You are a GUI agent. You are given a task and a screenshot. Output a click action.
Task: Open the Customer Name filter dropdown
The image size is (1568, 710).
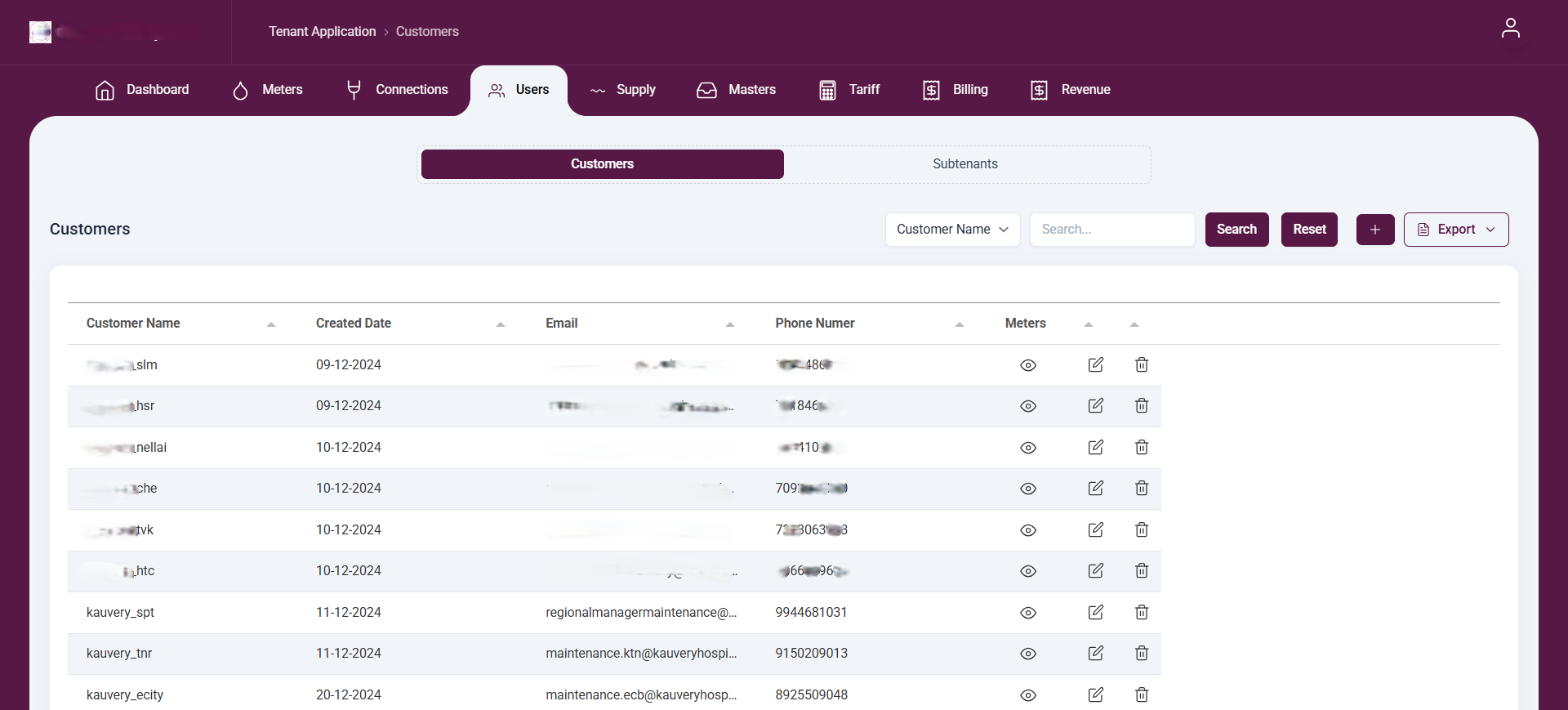click(952, 230)
